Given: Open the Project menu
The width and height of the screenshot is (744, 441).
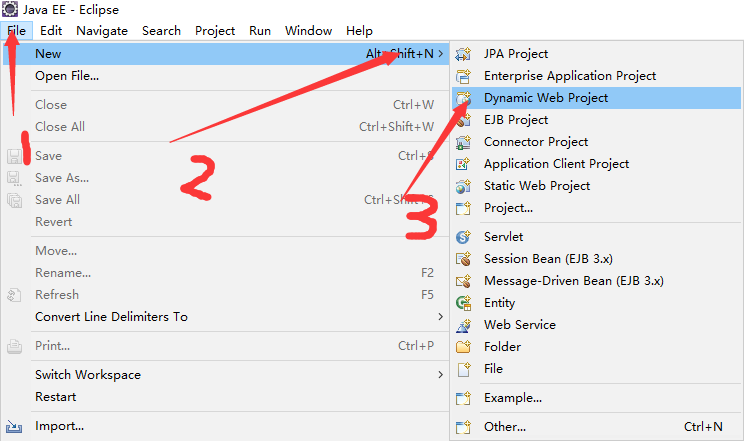Looking at the screenshot, I should tap(215, 31).
